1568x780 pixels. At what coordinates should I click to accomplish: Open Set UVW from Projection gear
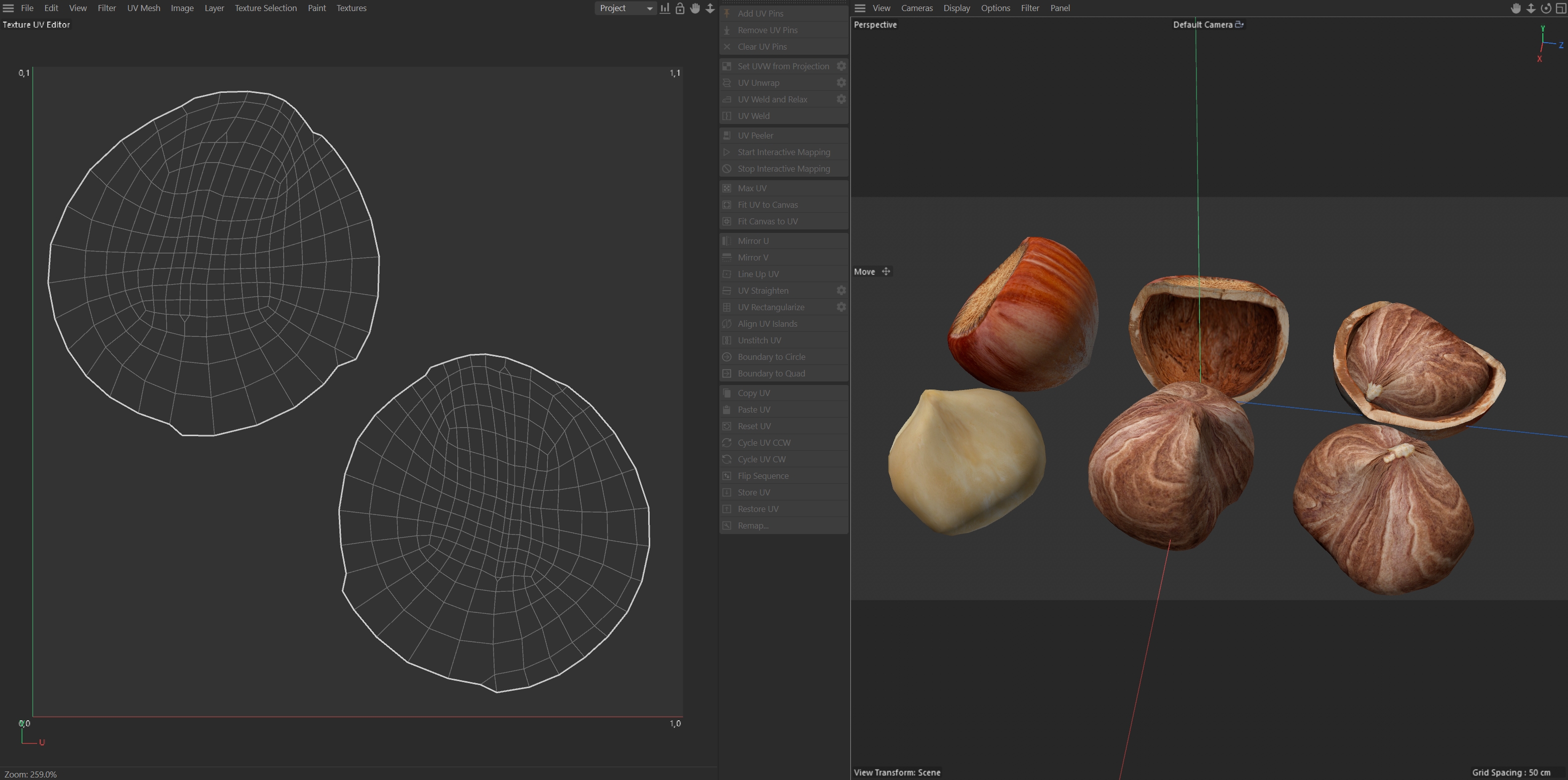coord(840,66)
